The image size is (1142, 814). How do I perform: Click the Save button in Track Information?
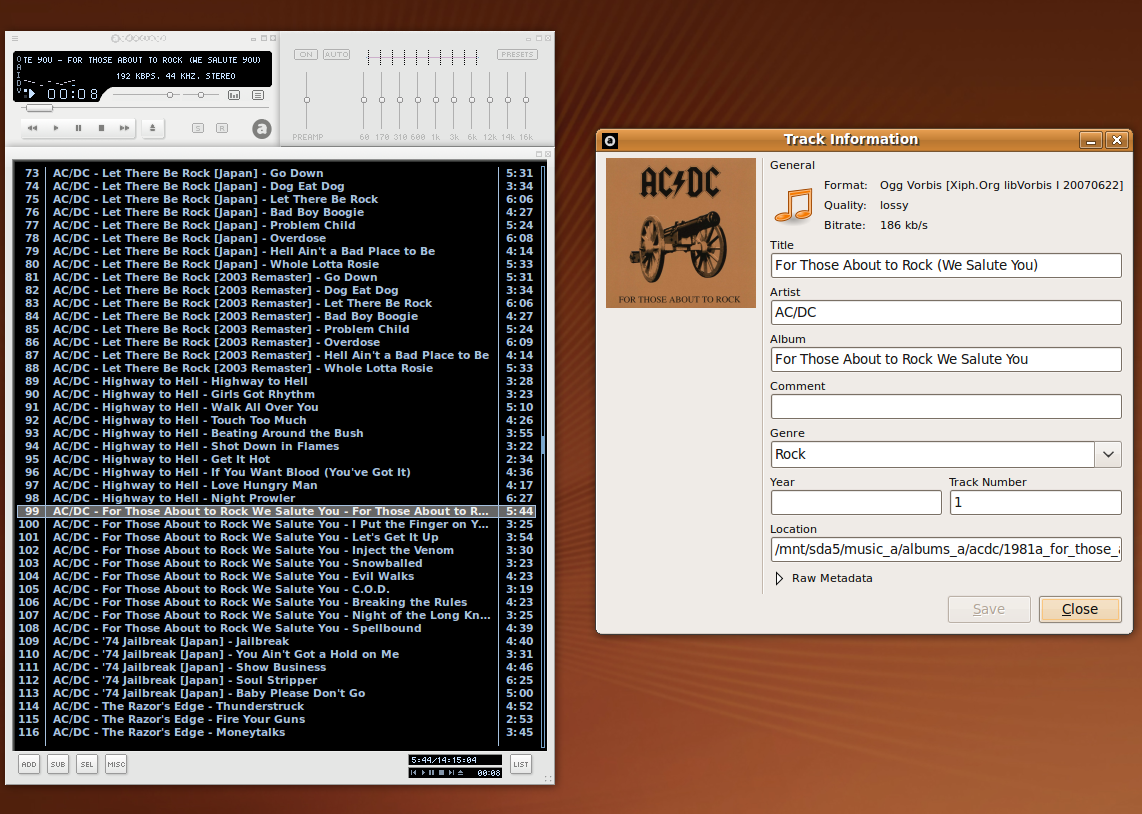click(989, 609)
